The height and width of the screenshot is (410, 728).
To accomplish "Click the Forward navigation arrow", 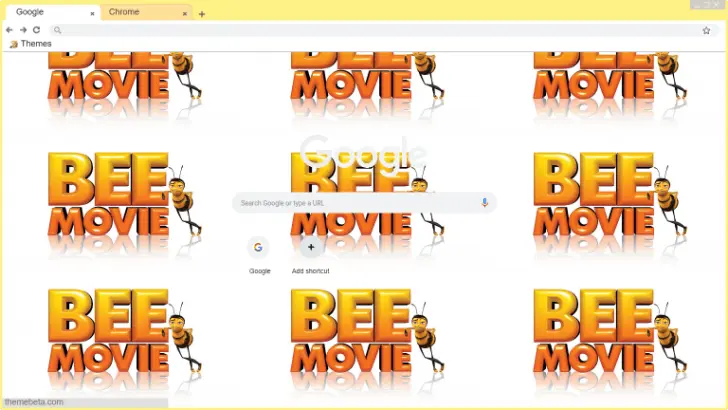I will click(x=23, y=30).
